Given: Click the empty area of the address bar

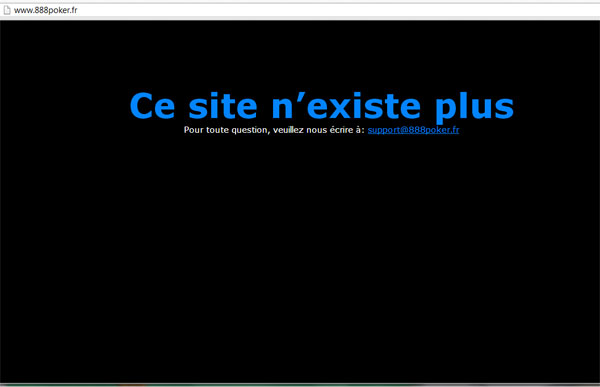Looking at the screenshot, I should (x=337, y=10).
